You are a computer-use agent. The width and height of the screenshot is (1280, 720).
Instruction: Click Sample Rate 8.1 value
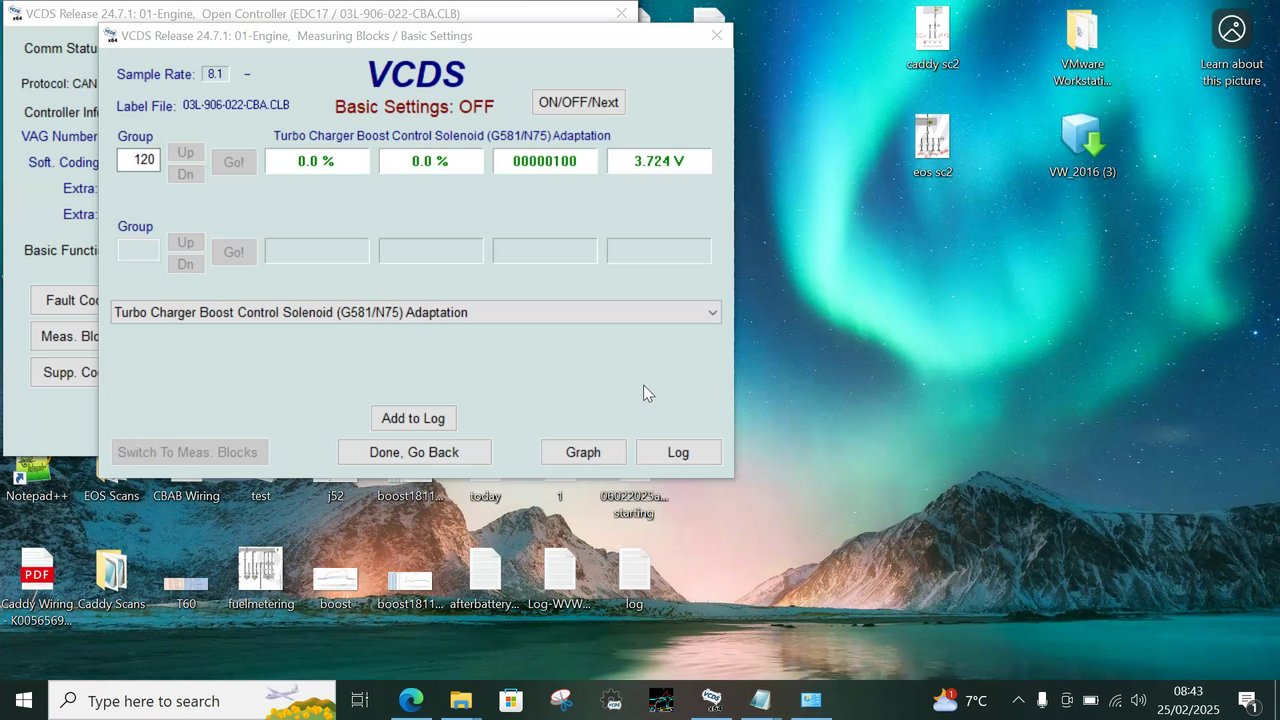tap(215, 74)
